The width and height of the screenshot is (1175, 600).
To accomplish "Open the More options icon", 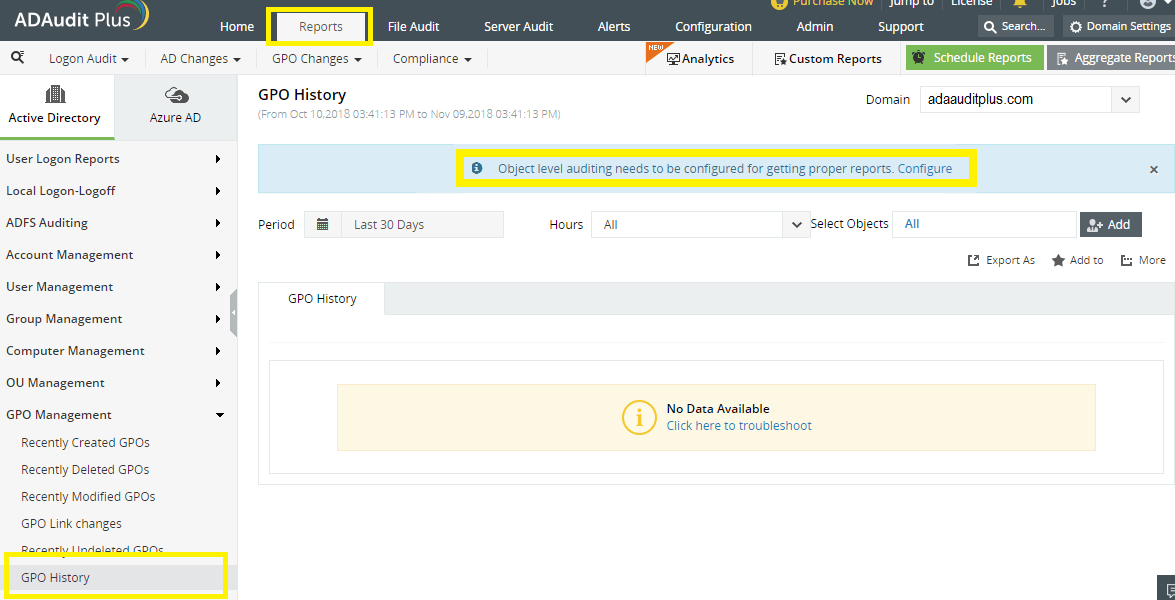I will click(1127, 260).
